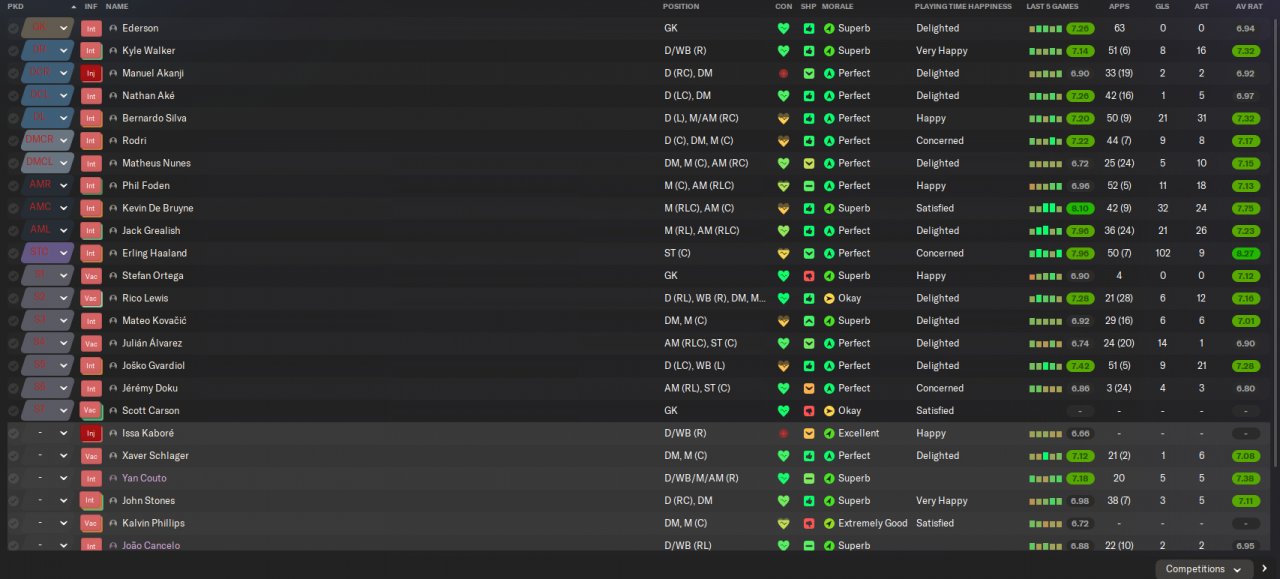Click Erling Haaland's 8.27 average rating pill
Image resolution: width=1280 pixels, height=579 pixels.
coord(1245,253)
